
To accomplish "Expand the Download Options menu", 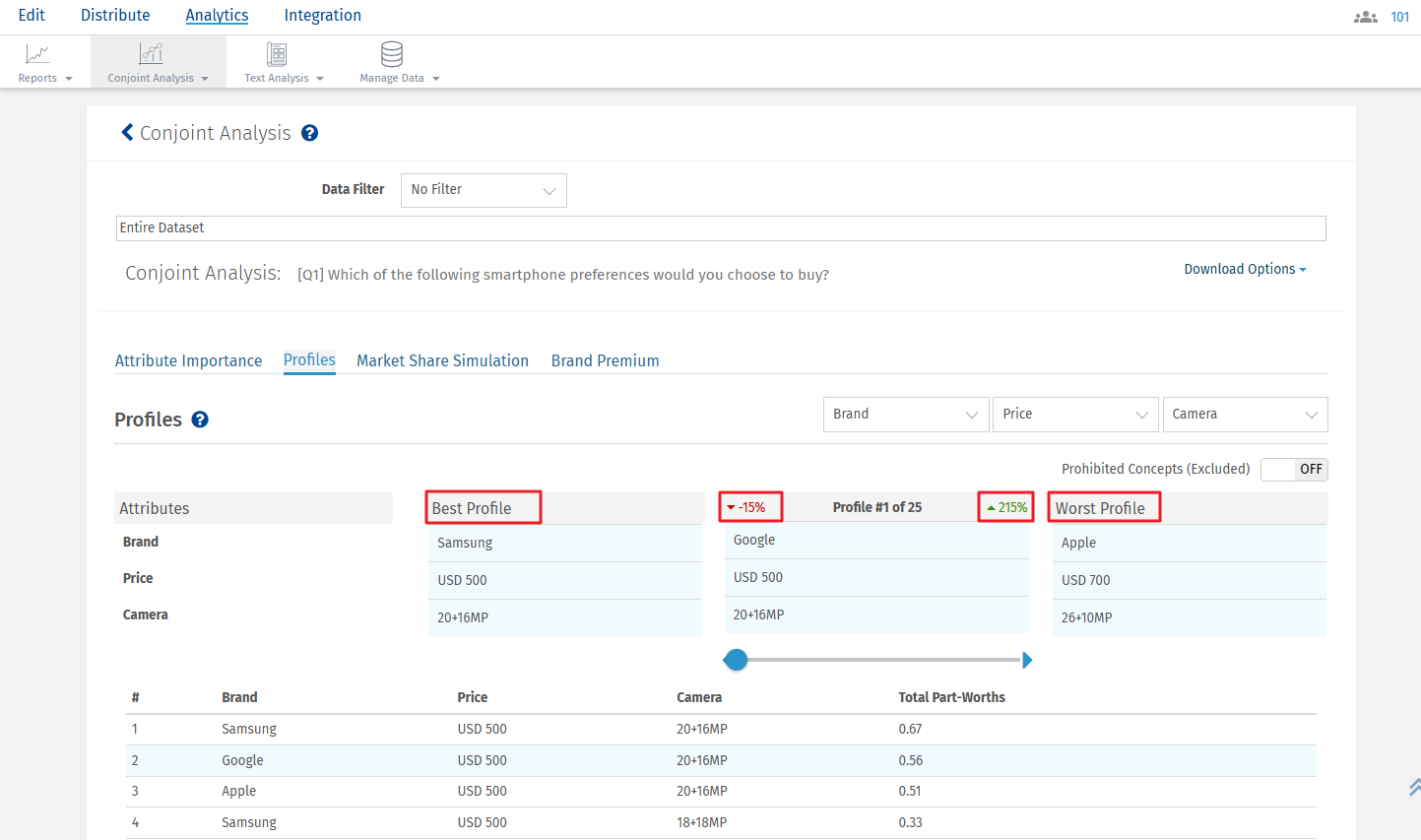I will point(1245,269).
